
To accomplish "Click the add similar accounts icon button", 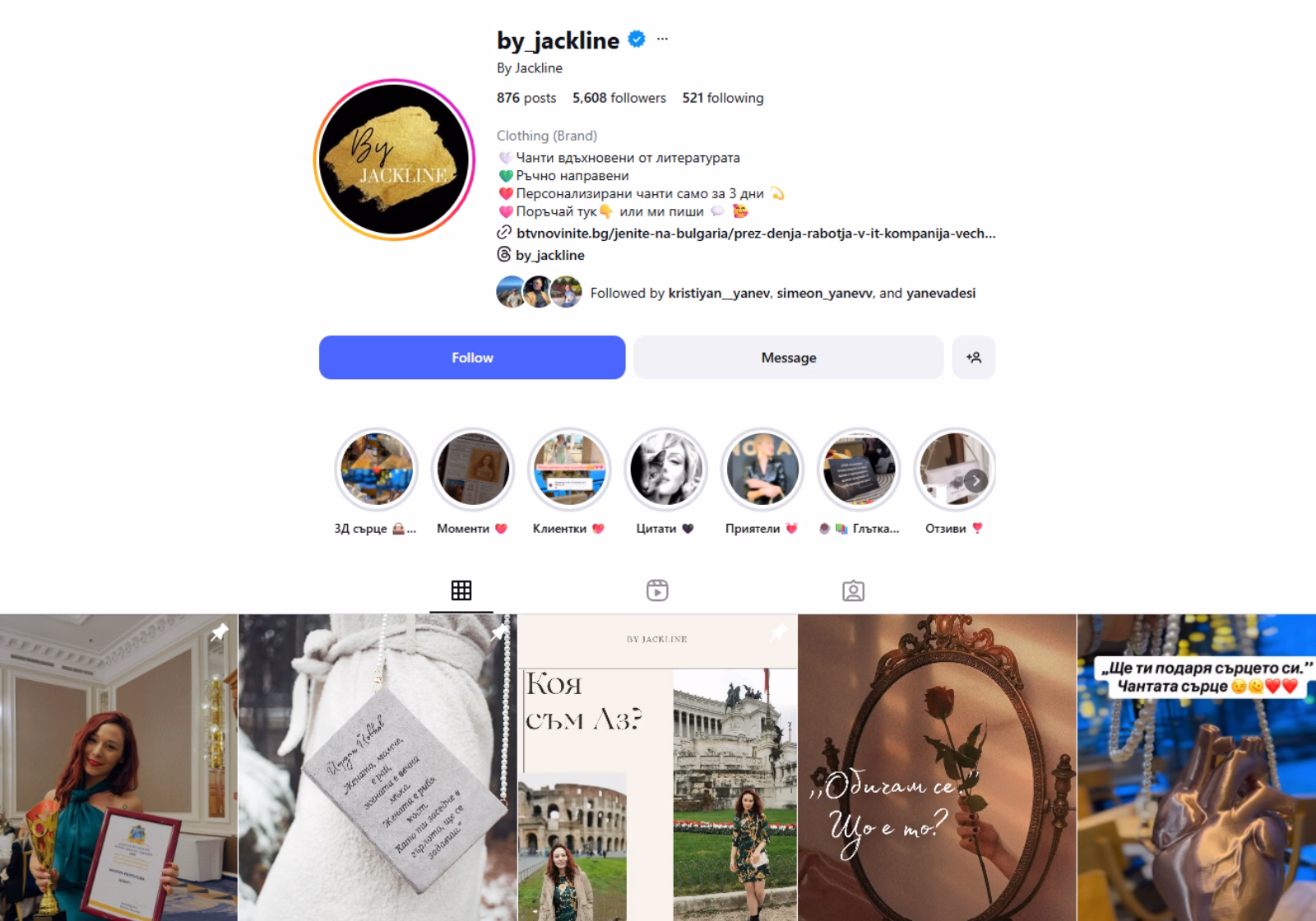I will tap(974, 358).
